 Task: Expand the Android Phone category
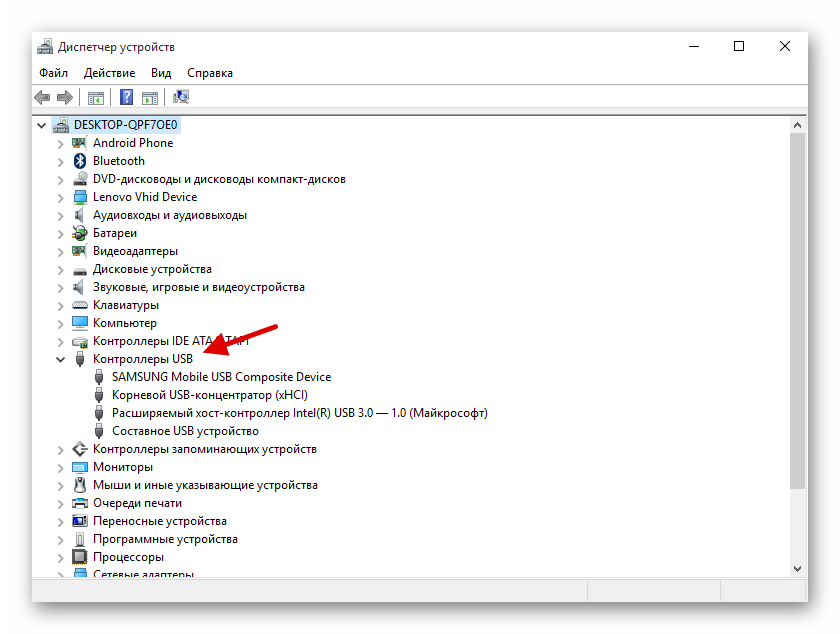[x=61, y=144]
